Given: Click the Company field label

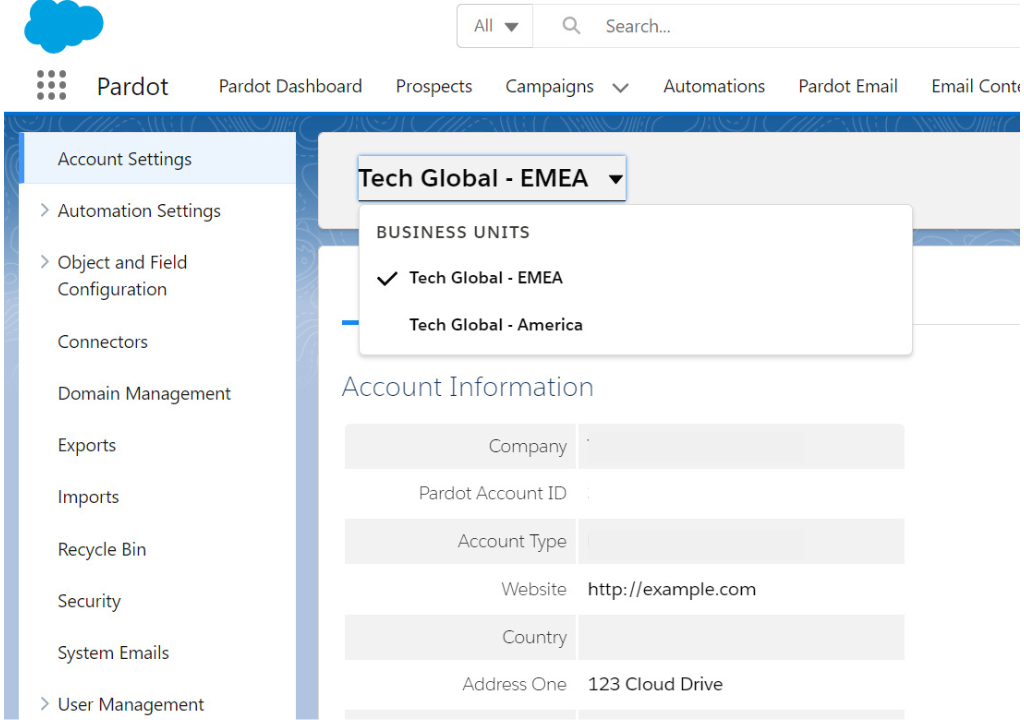Looking at the screenshot, I should (528, 446).
